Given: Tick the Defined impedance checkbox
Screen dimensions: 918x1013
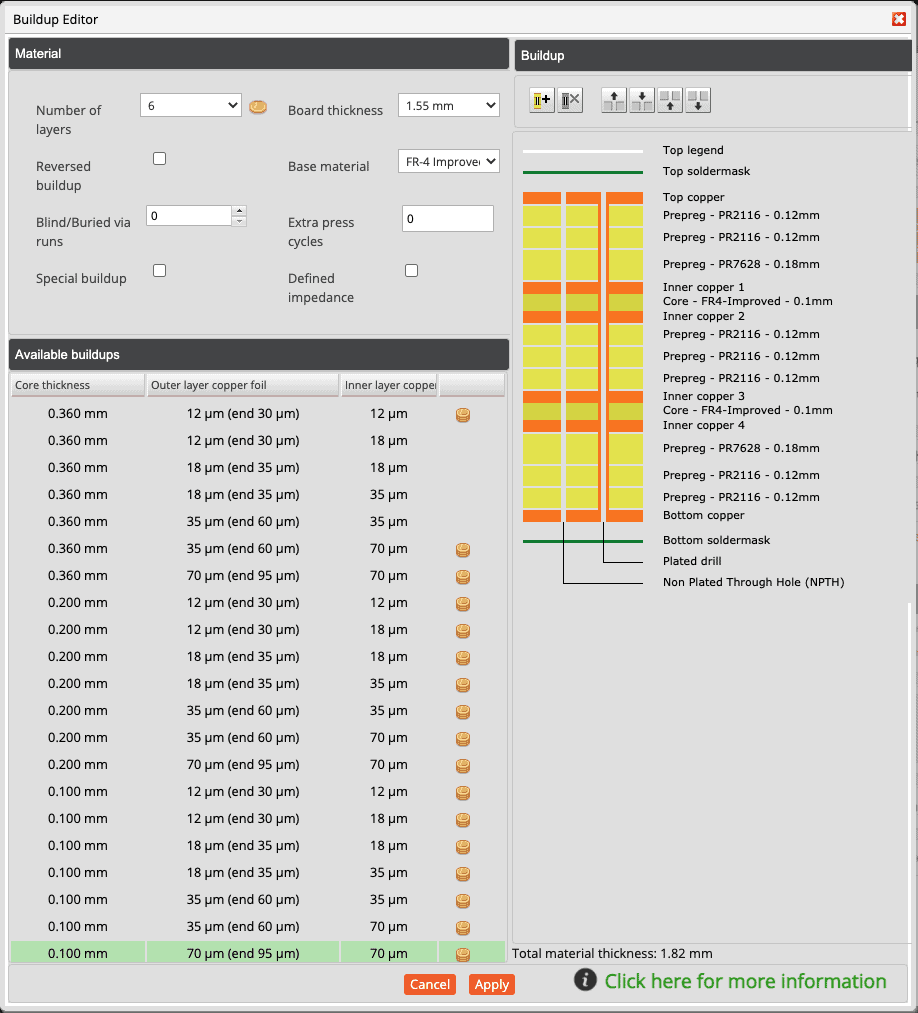Looking at the screenshot, I should pyautogui.click(x=412, y=270).
